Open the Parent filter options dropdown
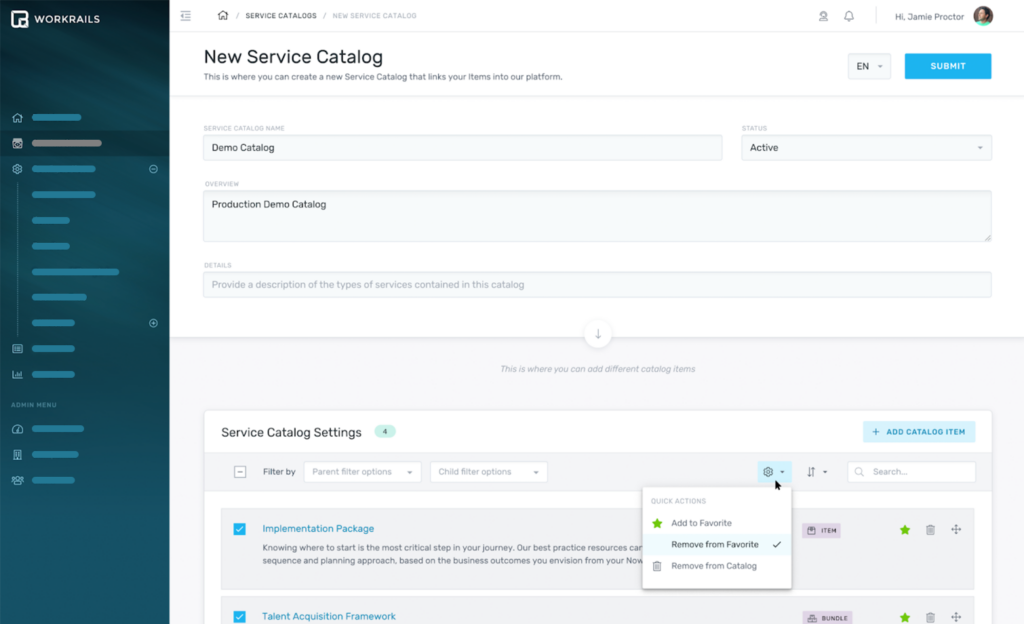The image size is (1024, 624). (x=362, y=471)
